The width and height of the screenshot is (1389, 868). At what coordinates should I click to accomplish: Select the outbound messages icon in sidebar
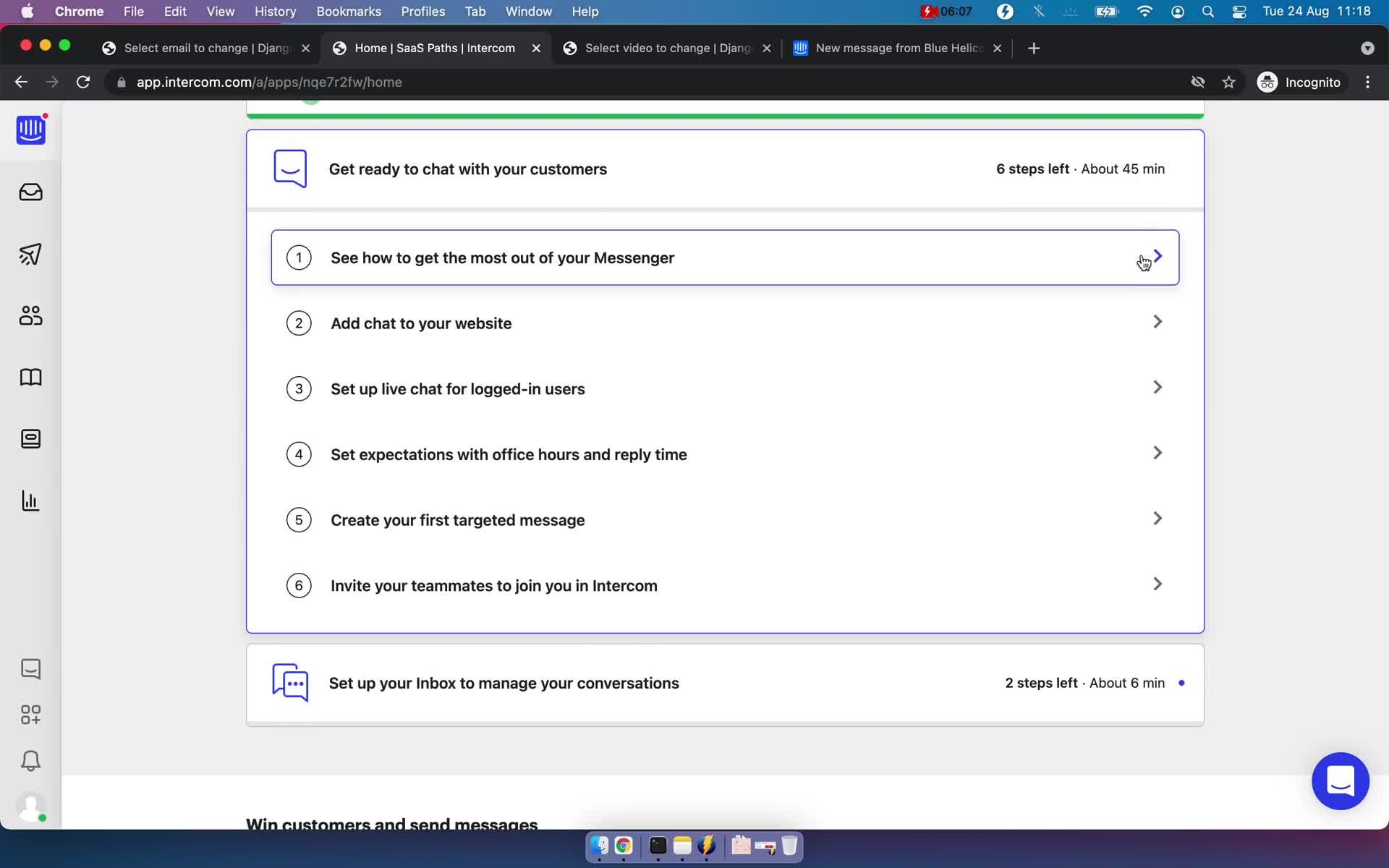coord(31,253)
